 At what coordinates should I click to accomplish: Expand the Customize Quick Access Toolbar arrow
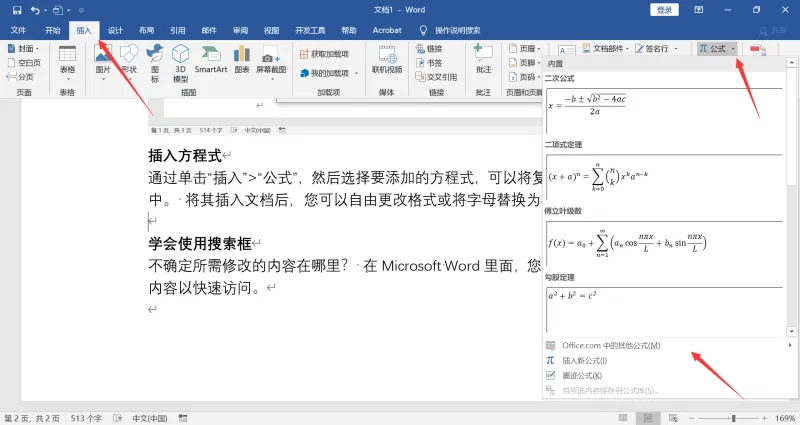81,10
